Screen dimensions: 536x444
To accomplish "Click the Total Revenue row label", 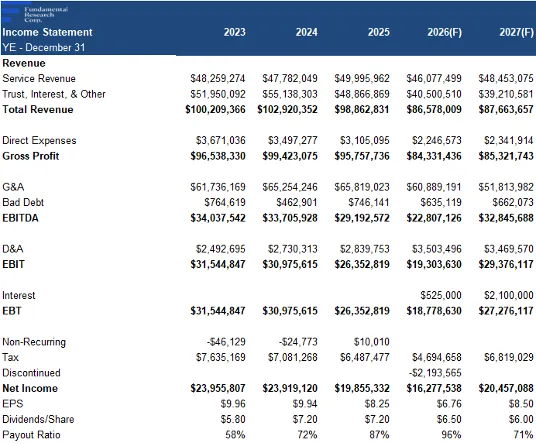I will (x=38, y=109).
